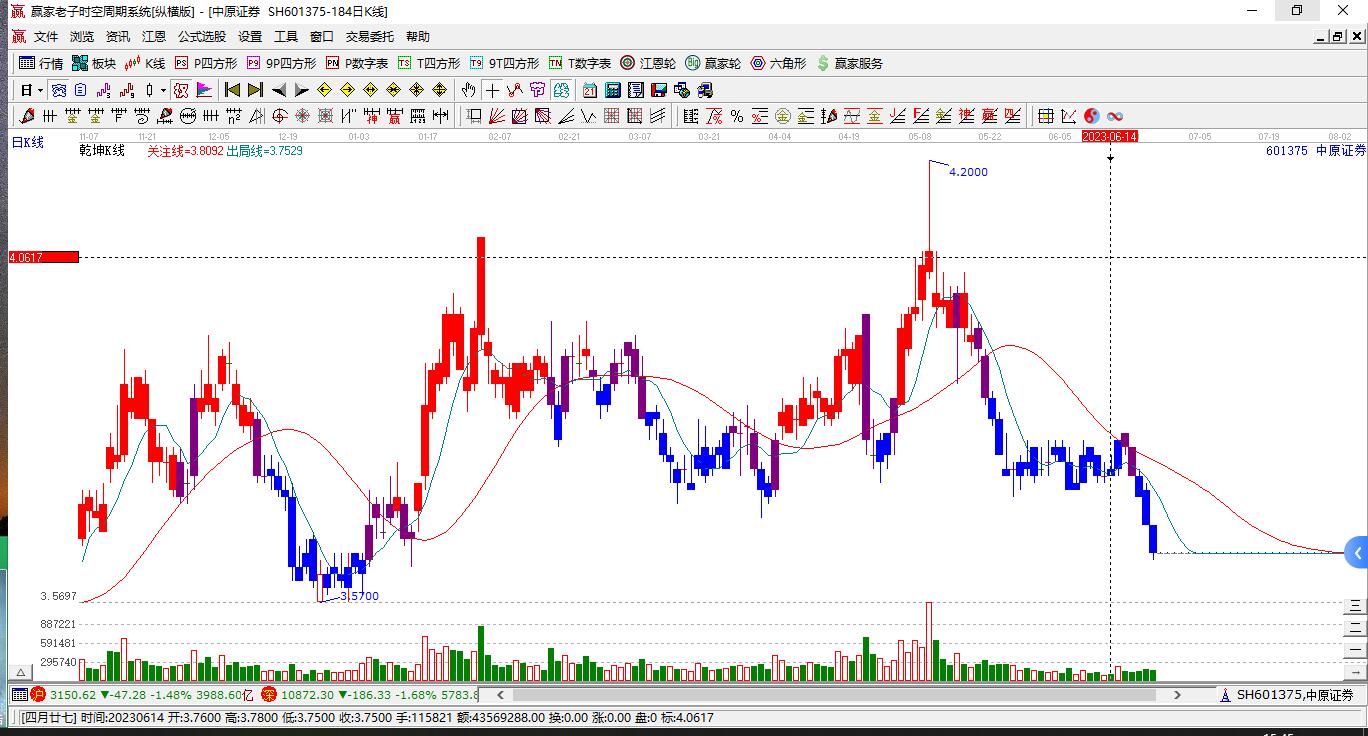Click the SH601375,中原证券 status entry
This screenshot has width=1368, height=736.
pos(1287,695)
